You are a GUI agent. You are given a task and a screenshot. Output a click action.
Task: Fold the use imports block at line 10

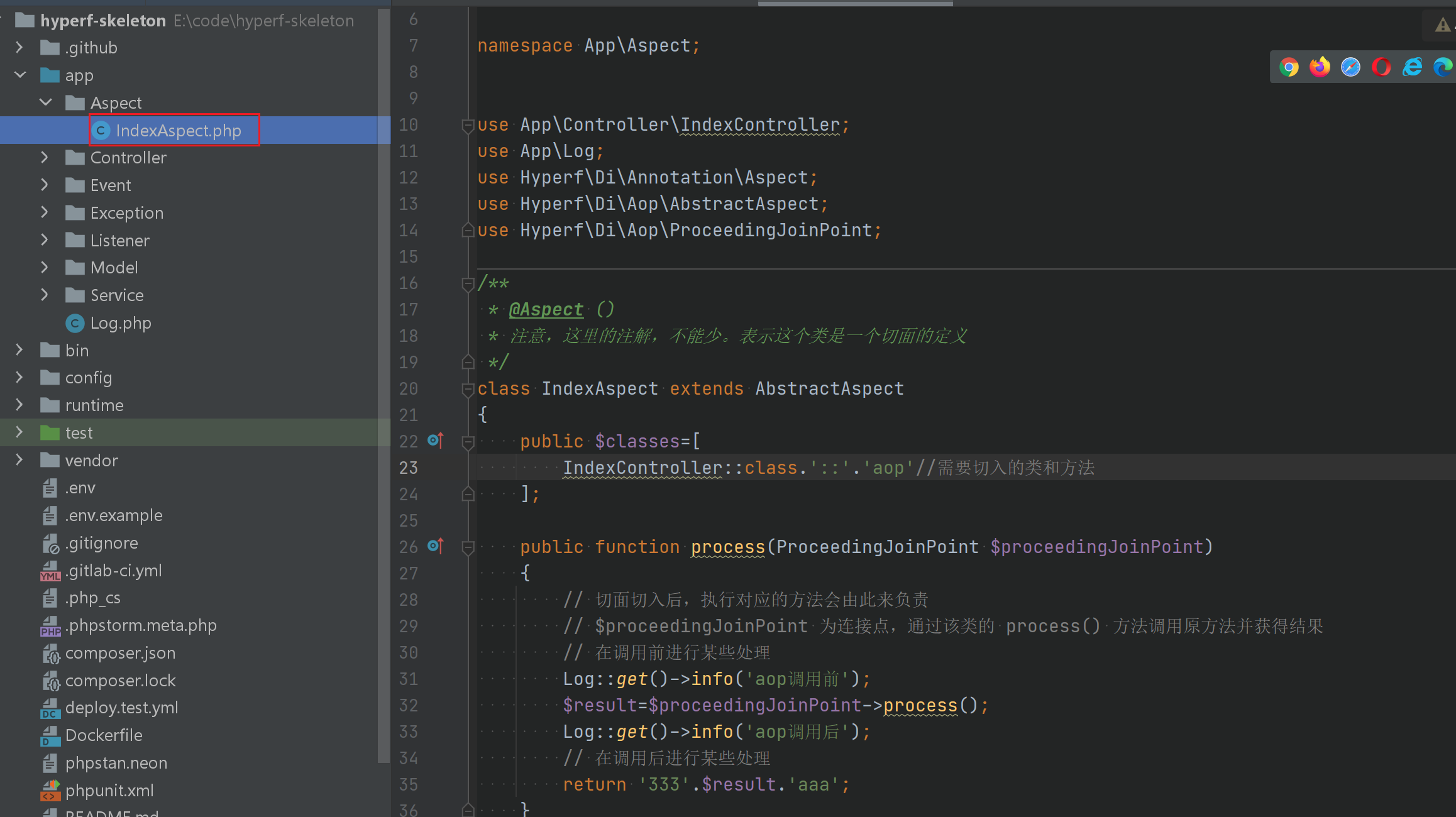pos(468,126)
